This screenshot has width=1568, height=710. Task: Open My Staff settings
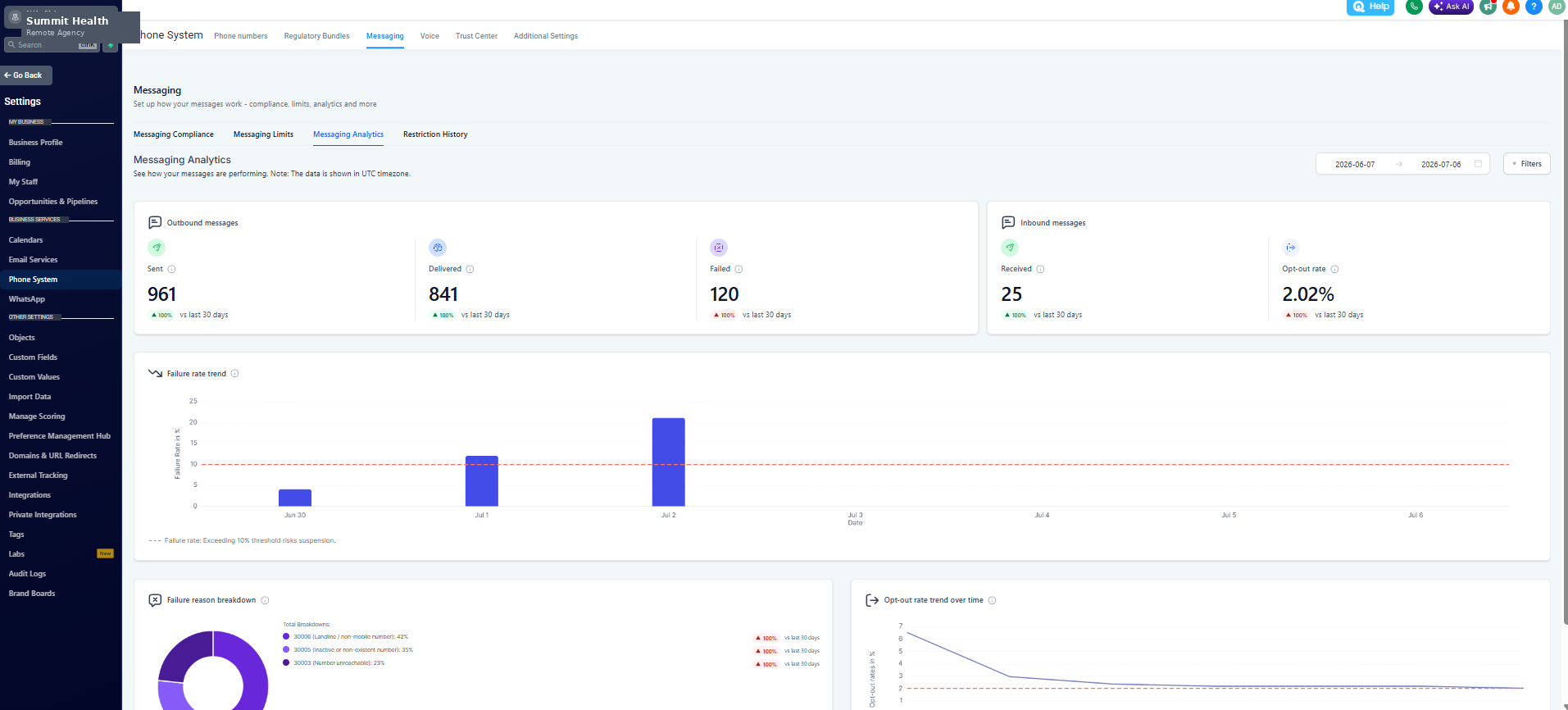23,182
